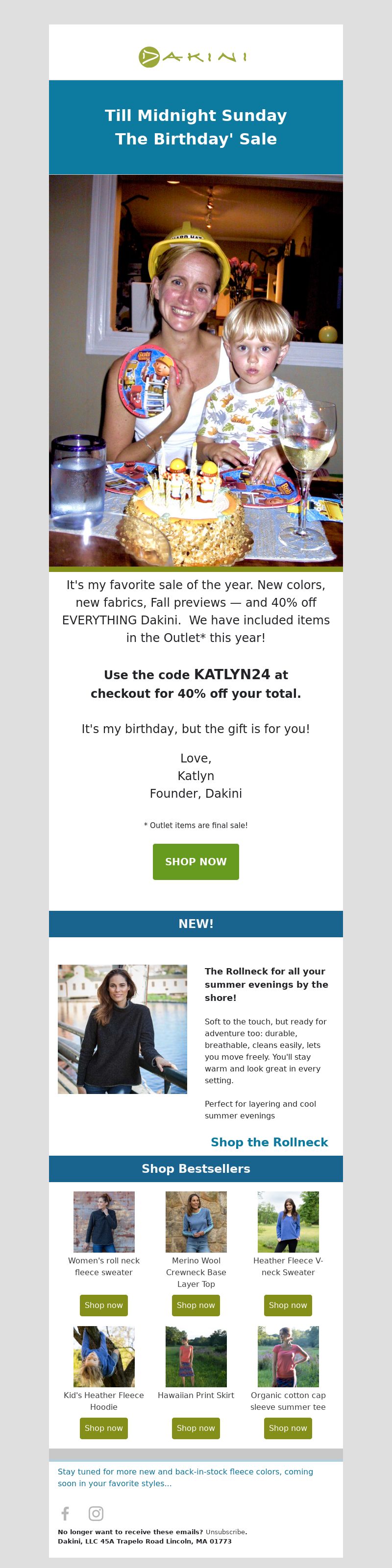Click the Unsubscribe link in footer
The height and width of the screenshot is (1568, 392).
click(225, 1532)
